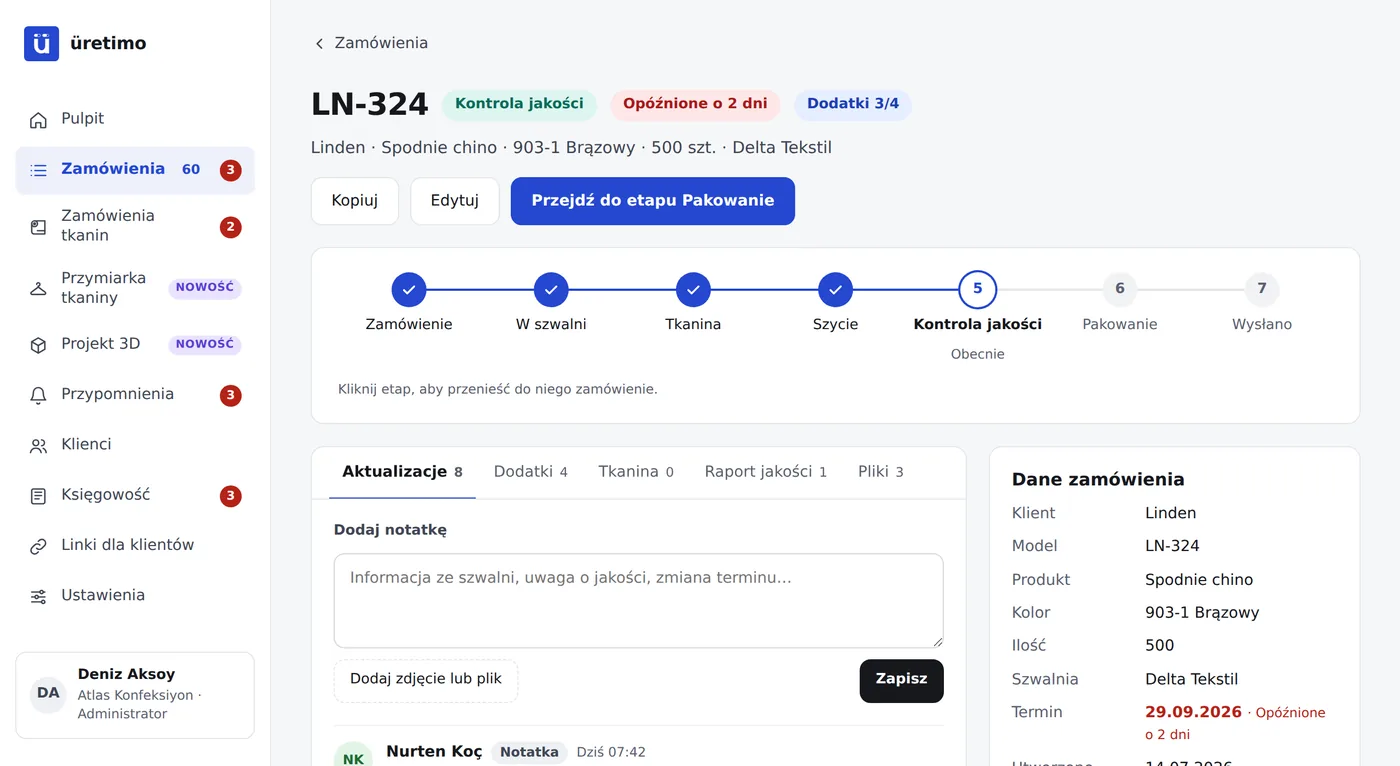
Task: Open Deniz Aksoy profile card
Action: 135,695
